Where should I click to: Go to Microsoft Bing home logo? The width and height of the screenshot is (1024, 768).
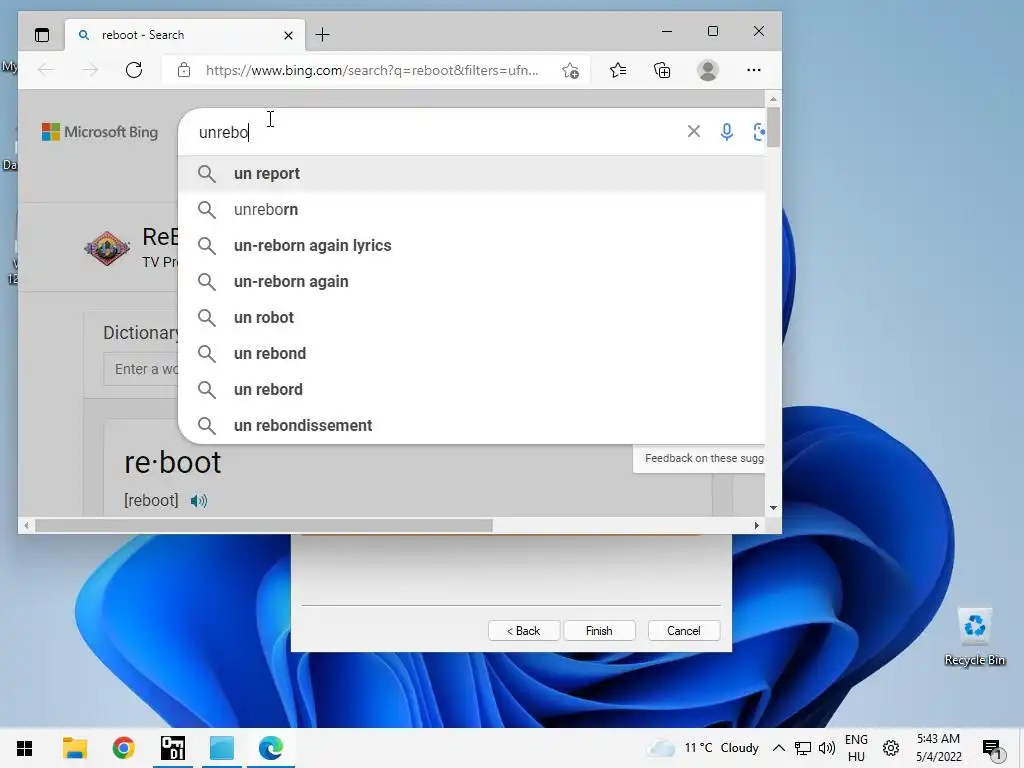100,132
